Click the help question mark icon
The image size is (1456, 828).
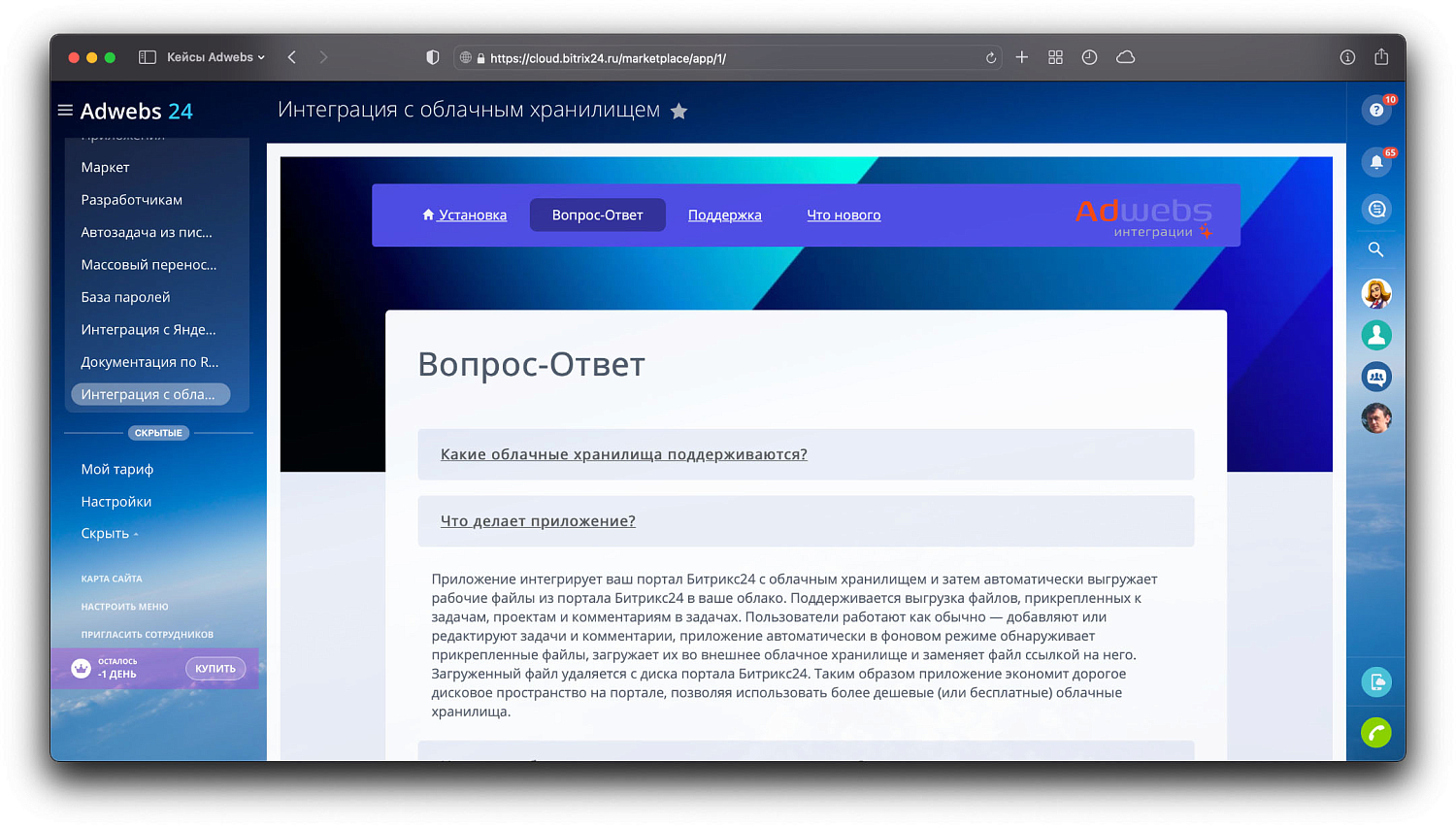[x=1376, y=110]
